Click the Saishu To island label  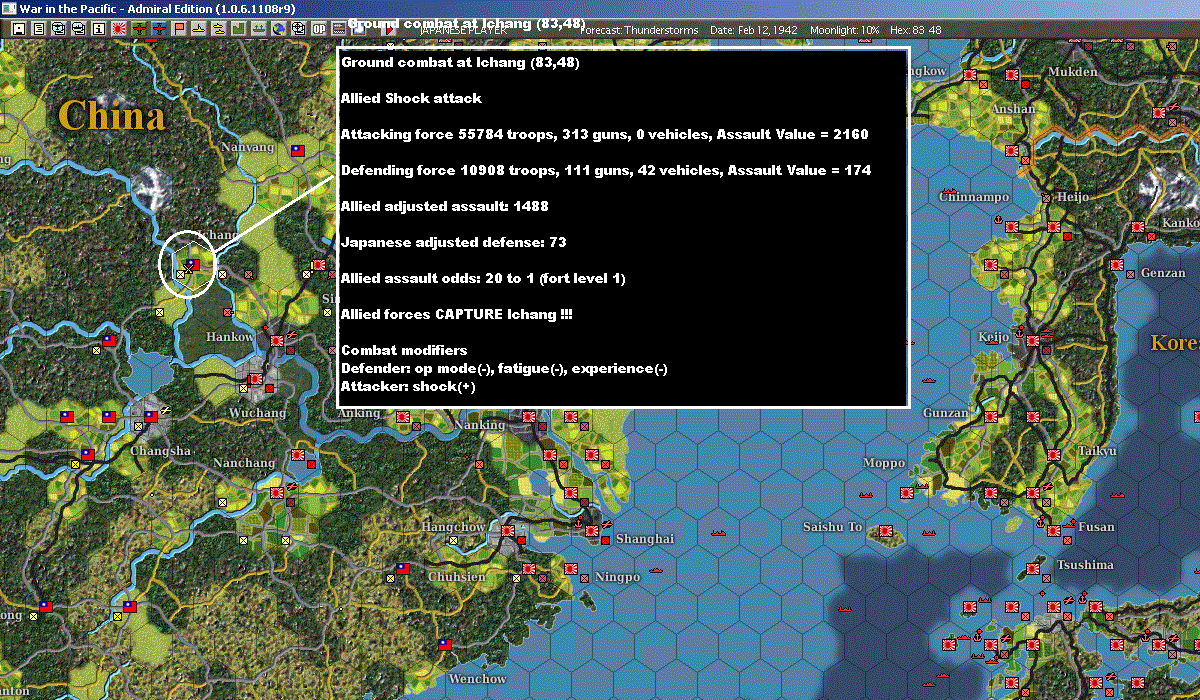point(832,527)
